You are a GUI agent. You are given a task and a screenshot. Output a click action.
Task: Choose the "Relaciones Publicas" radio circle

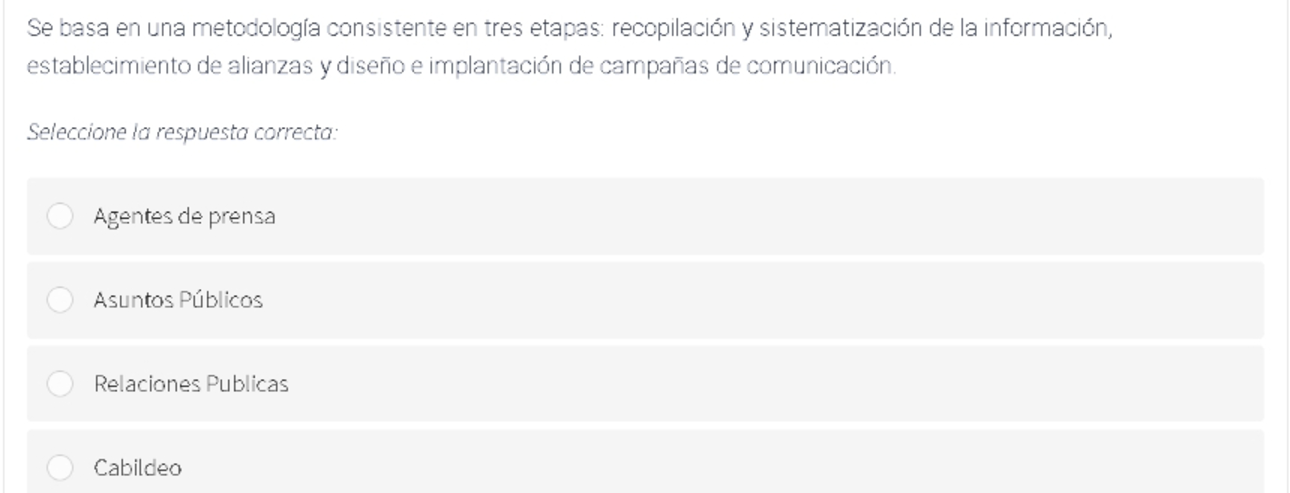point(61,384)
